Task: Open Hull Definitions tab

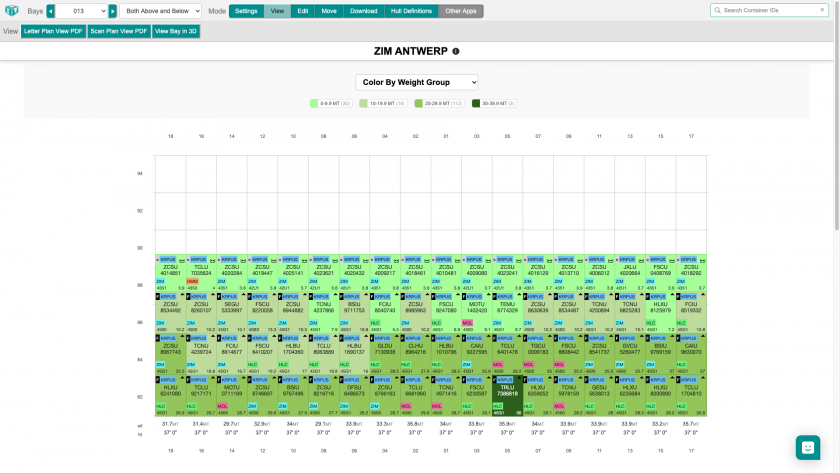Action: click(x=411, y=11)
